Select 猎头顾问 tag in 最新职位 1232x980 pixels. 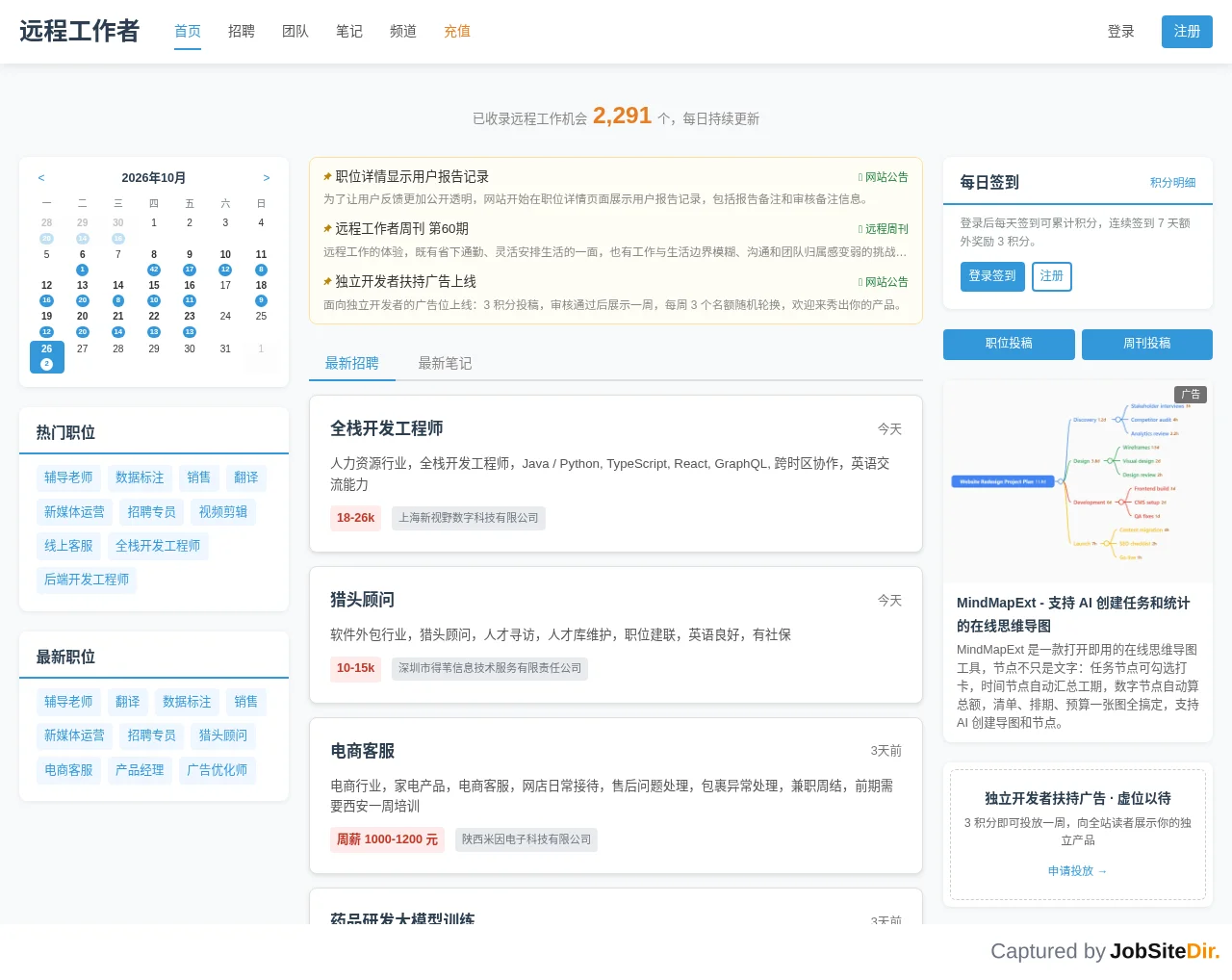pyautogui.click(x=223, y=735)
